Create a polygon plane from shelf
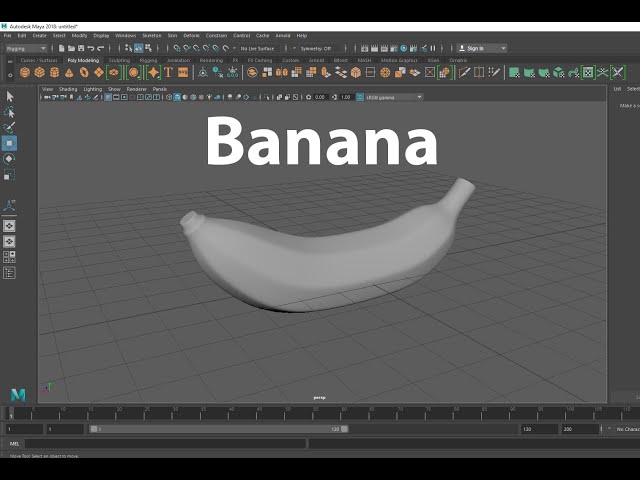This screenshot has width=640, height=480. [99, 73]
